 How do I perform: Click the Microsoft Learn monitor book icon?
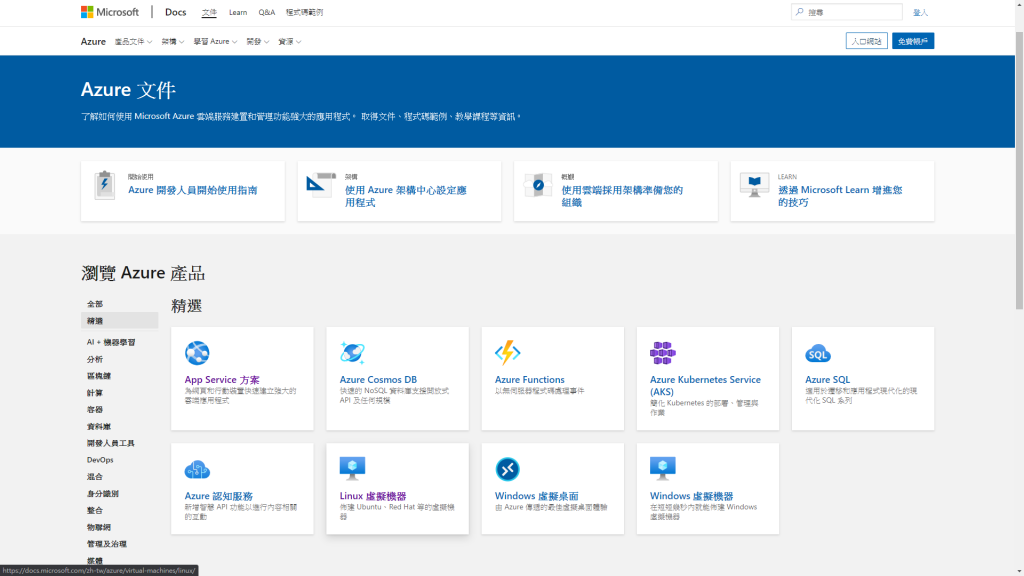point(754,185)
